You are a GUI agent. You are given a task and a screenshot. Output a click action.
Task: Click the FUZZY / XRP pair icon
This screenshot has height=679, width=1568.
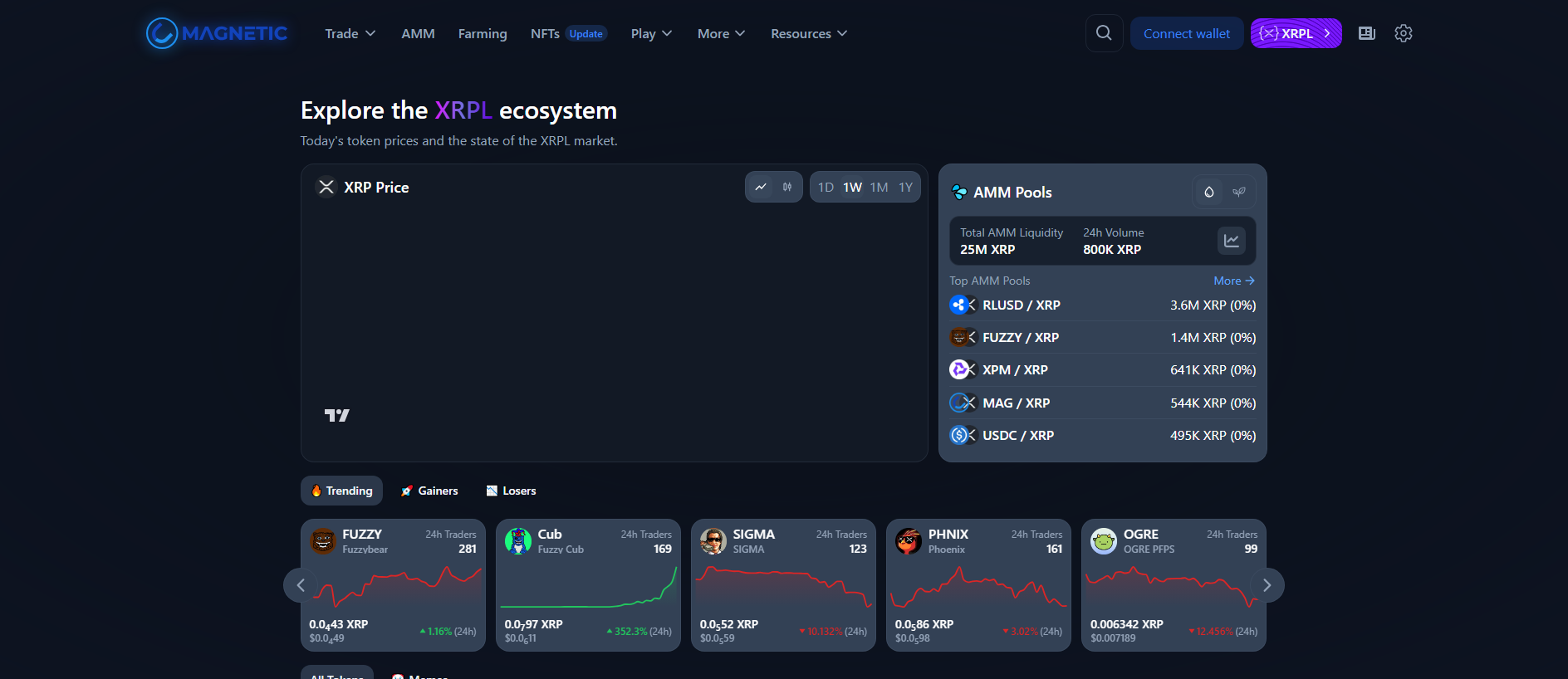[963, 337]
